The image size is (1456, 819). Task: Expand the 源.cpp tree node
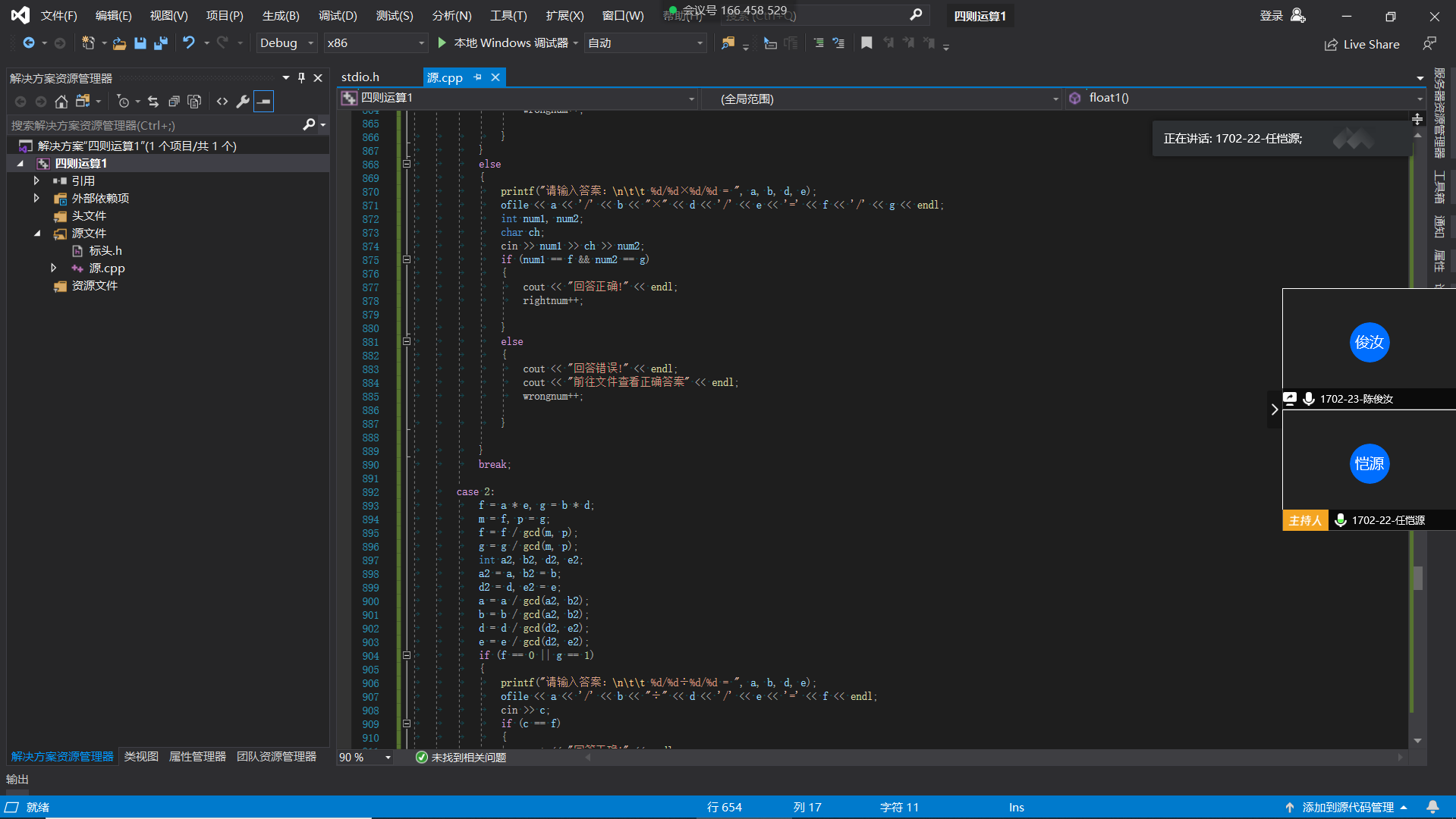pos(53,268)
